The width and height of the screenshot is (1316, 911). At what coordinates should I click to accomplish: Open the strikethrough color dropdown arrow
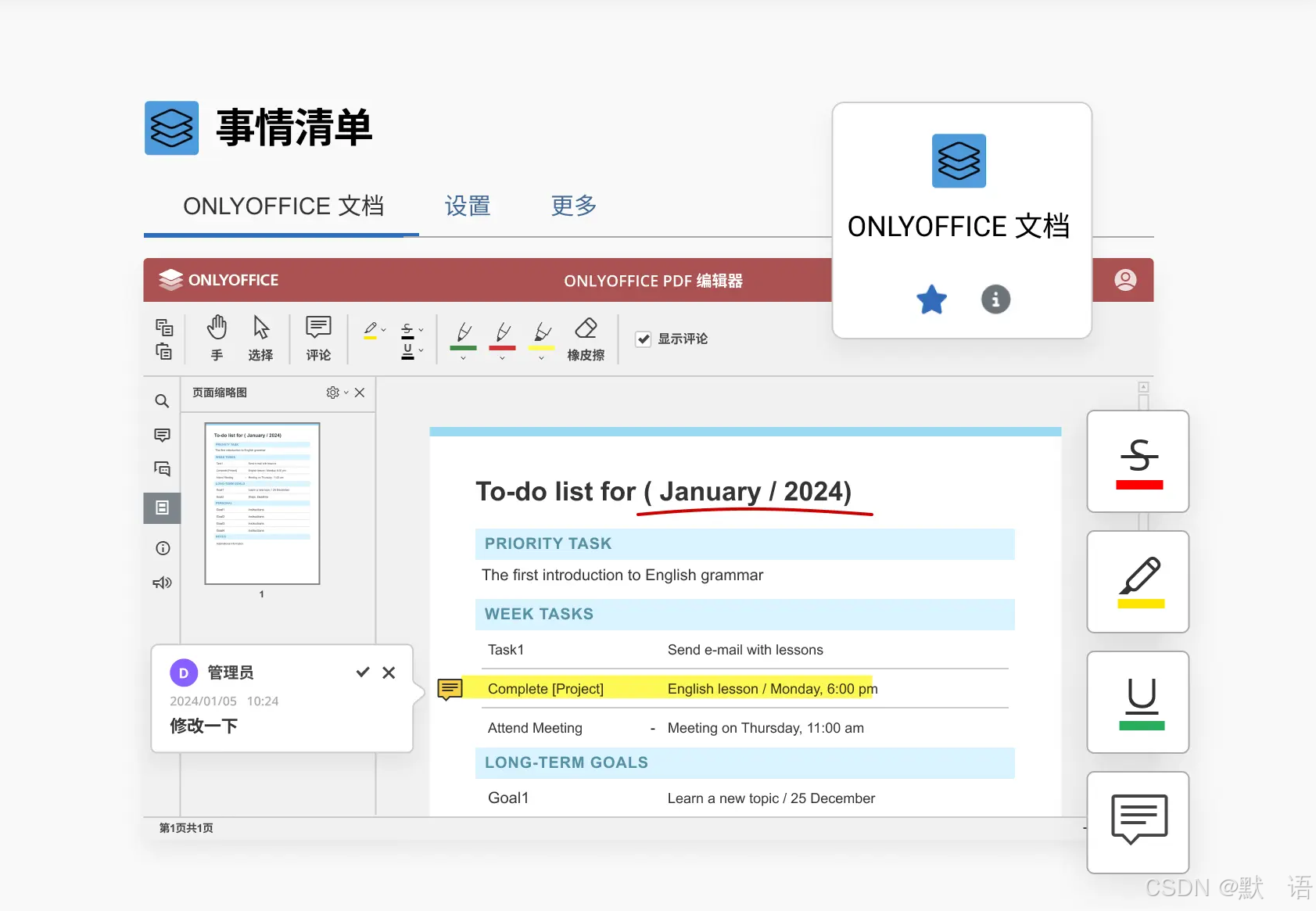point(421,330)
